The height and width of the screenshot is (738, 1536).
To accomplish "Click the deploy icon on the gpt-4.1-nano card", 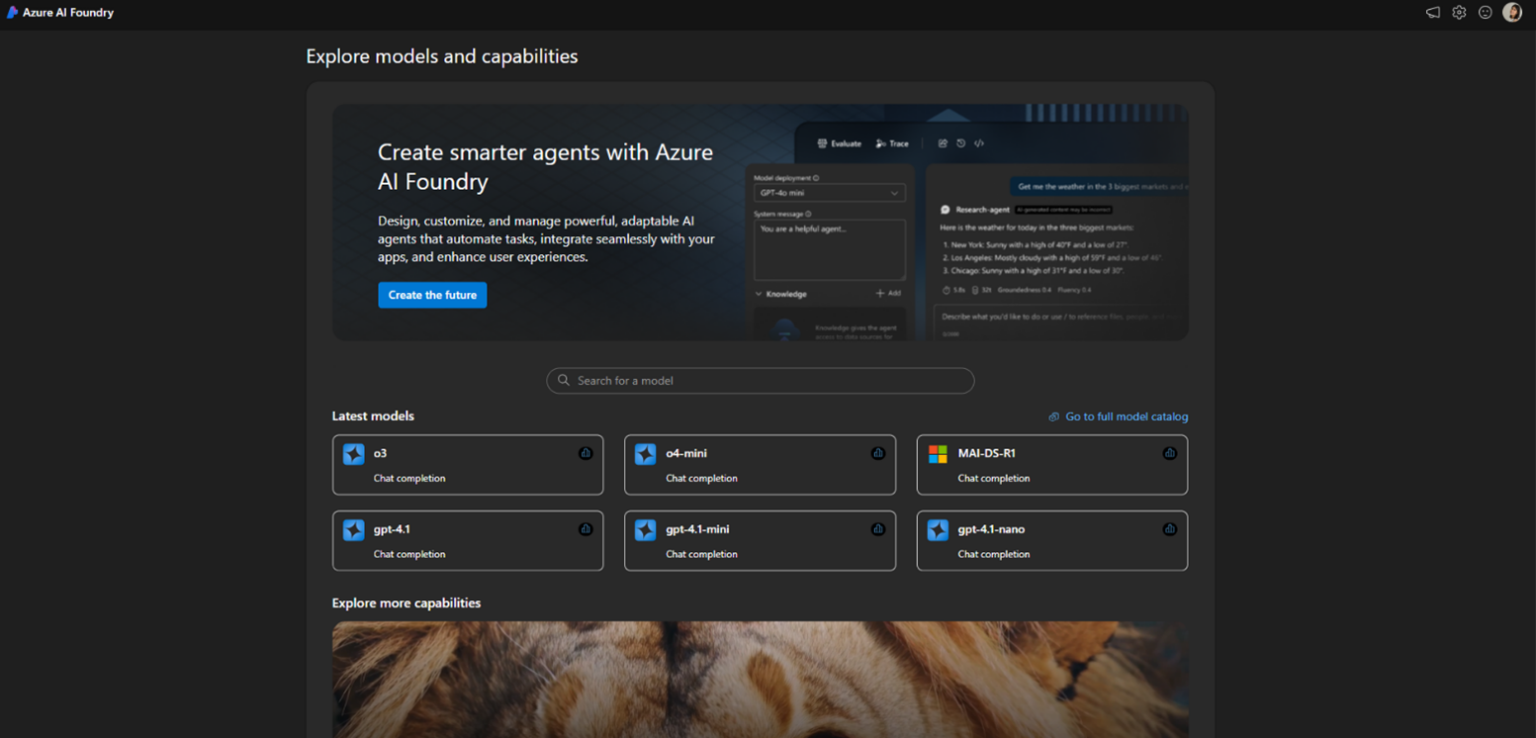I will tap(1170, 529).
